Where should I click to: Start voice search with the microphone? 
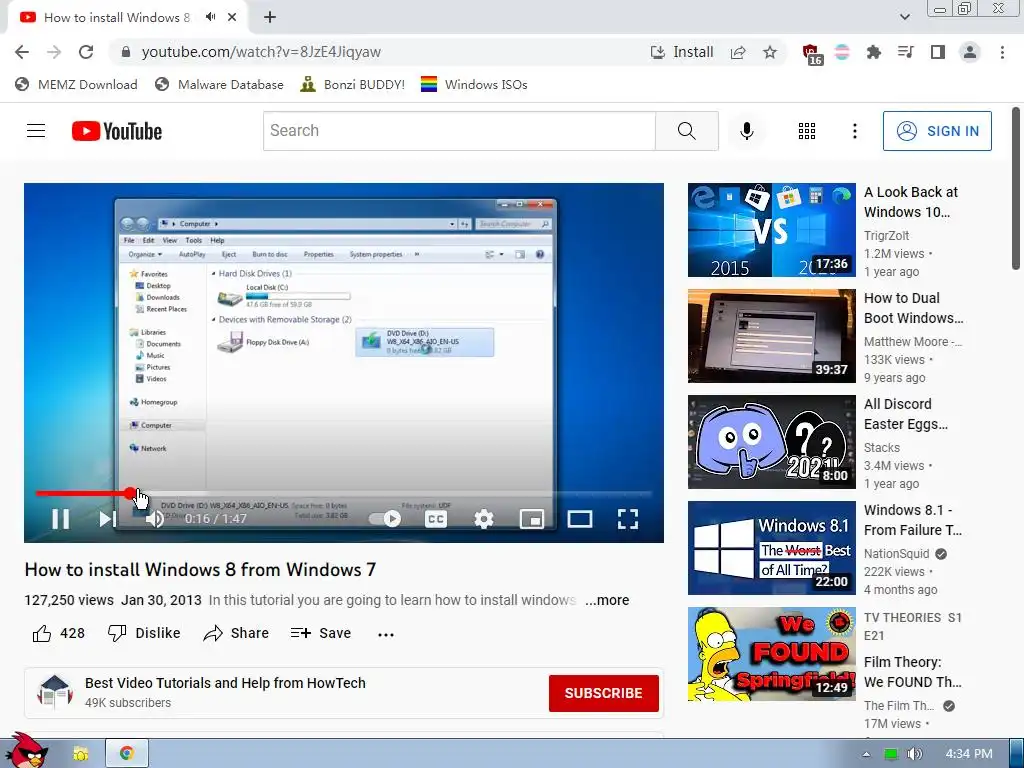pyautogui.click(x=746, y=131)
